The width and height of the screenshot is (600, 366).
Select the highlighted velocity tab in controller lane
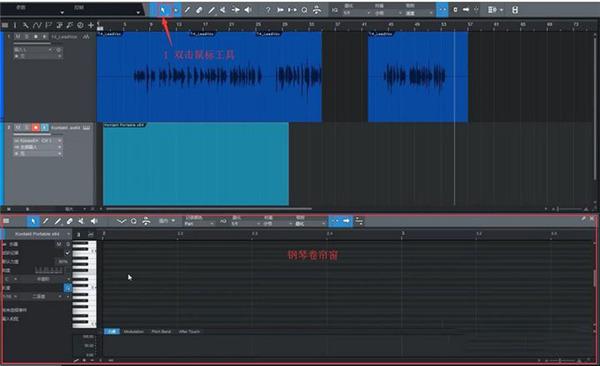pyautogui.click(x=112, y=332)
